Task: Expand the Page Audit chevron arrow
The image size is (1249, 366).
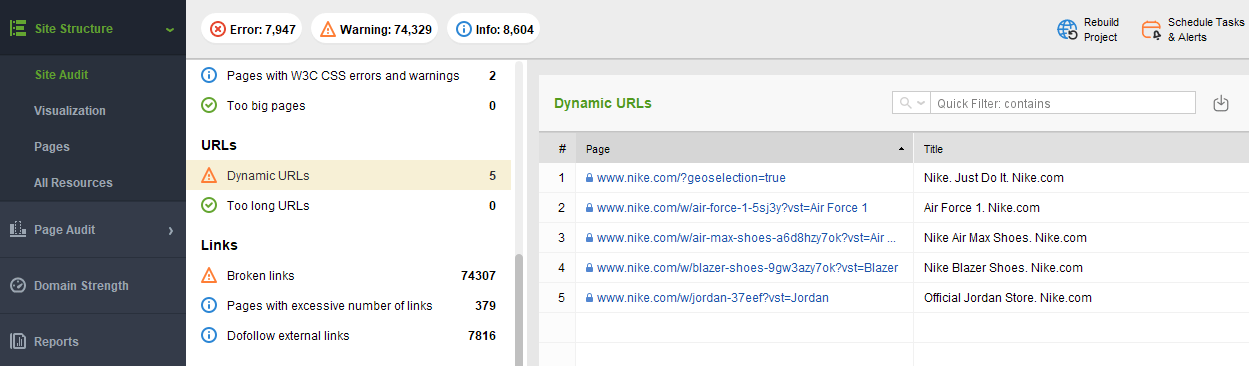Action: pos(170,230)
